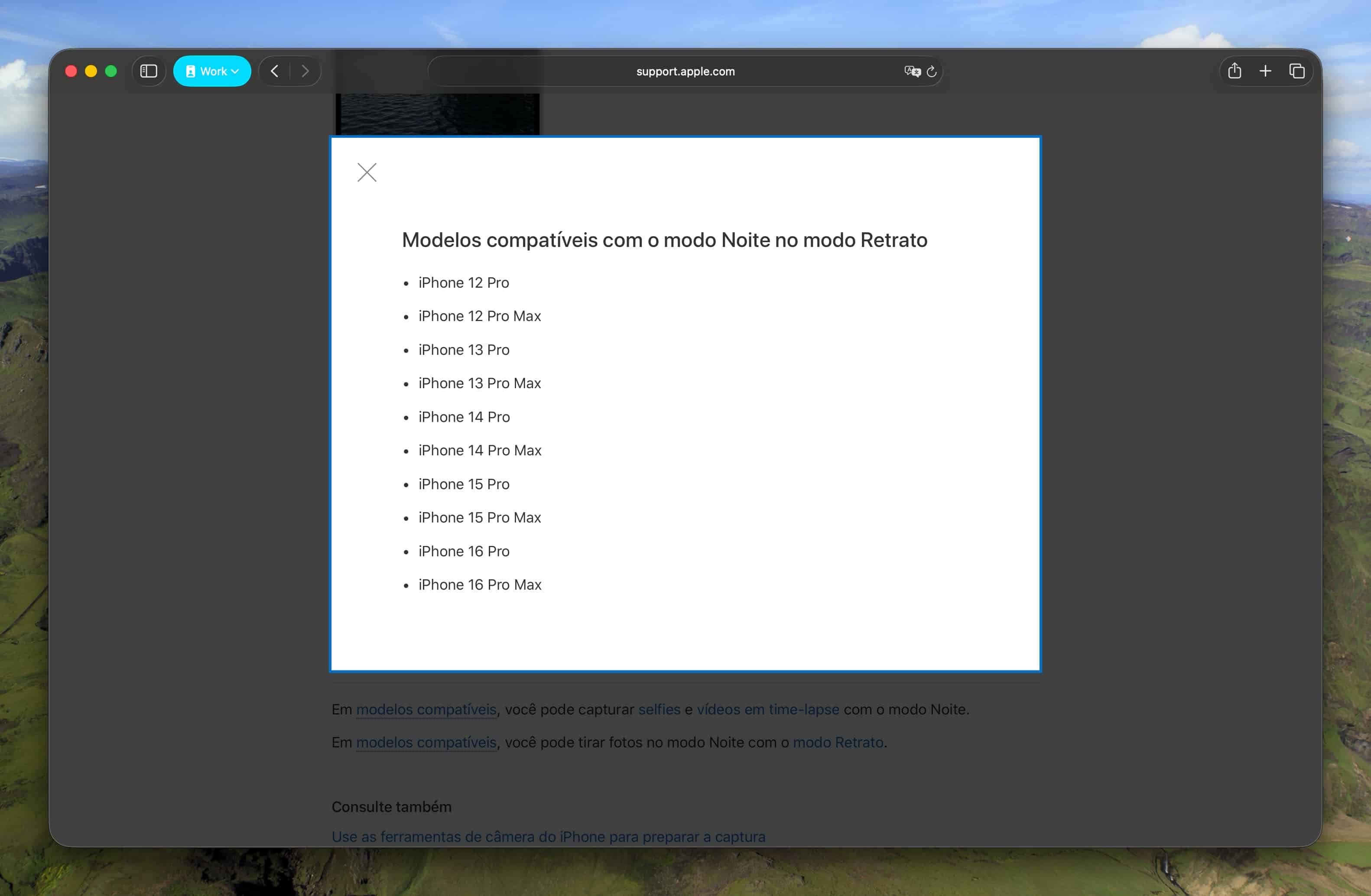Click first modelos compatíveis link

click(426, 709)
